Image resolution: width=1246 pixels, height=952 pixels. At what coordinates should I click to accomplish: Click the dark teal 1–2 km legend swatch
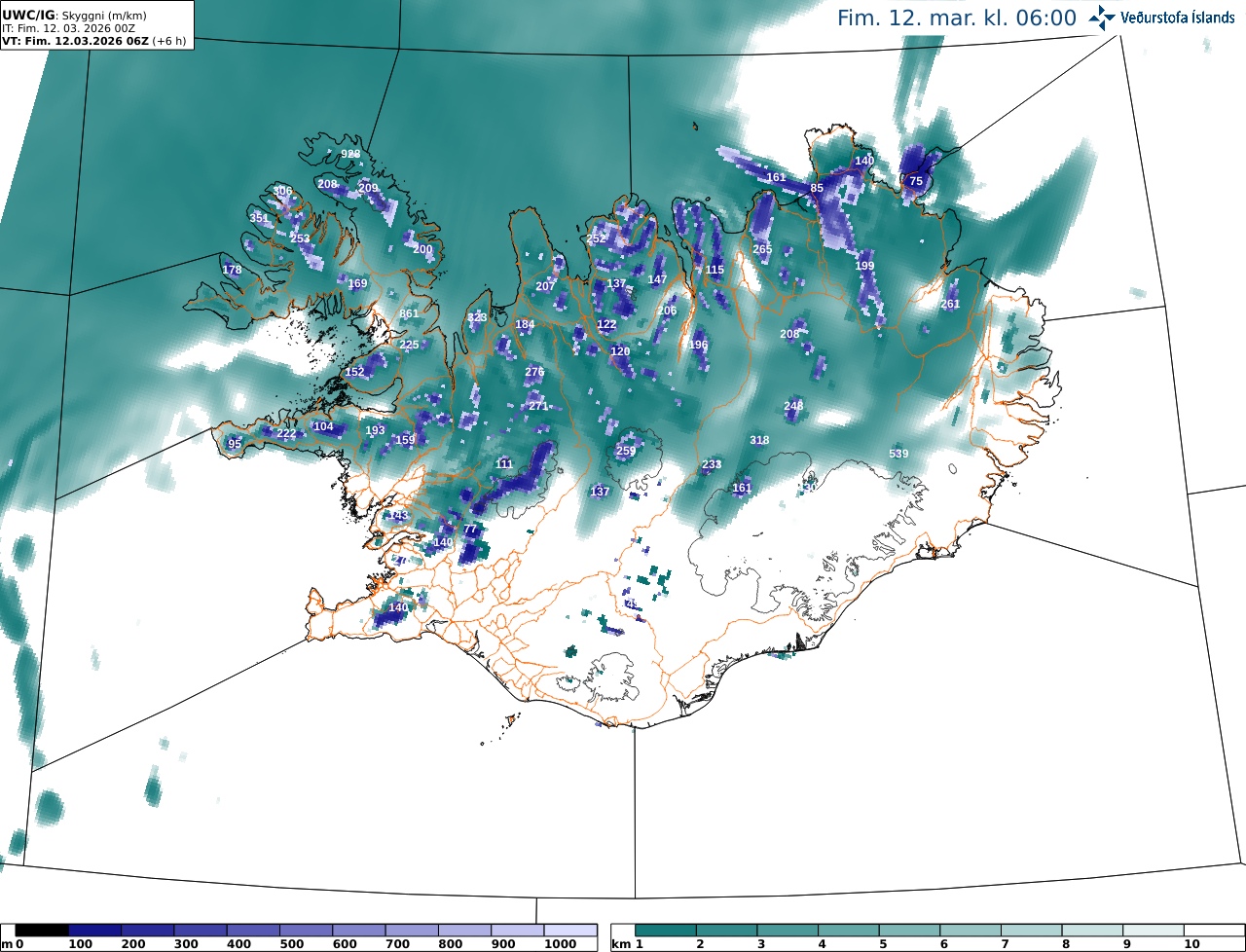tap(666, 931)
